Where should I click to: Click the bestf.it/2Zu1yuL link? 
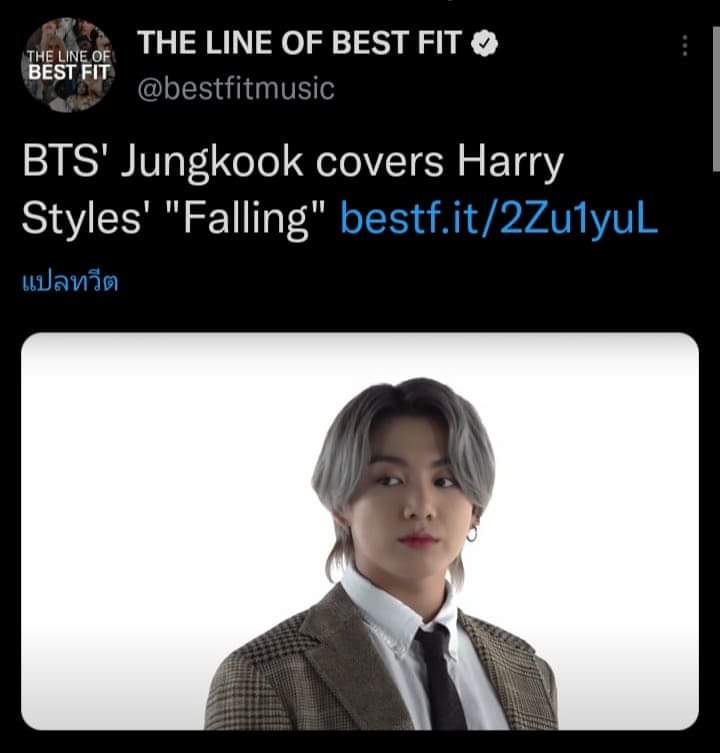click(499, 219)
